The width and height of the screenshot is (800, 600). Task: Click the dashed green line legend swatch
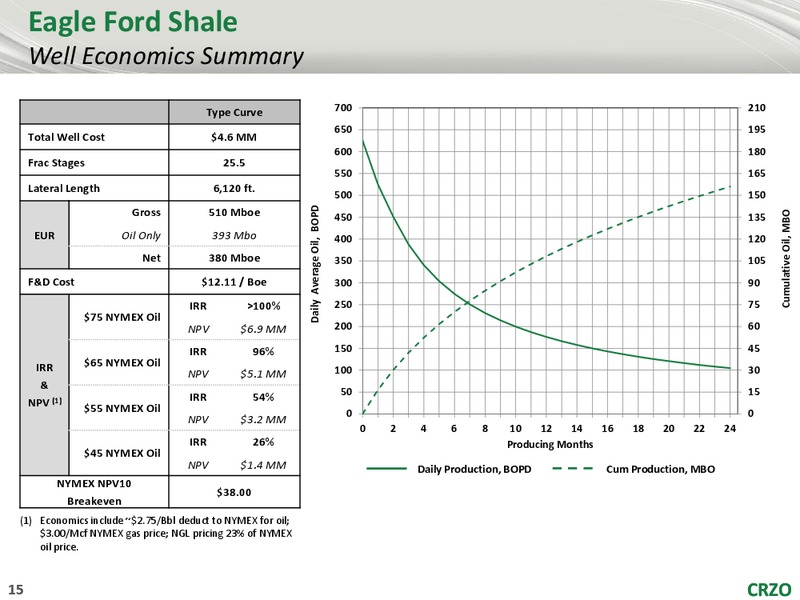[x=572, y=469]
